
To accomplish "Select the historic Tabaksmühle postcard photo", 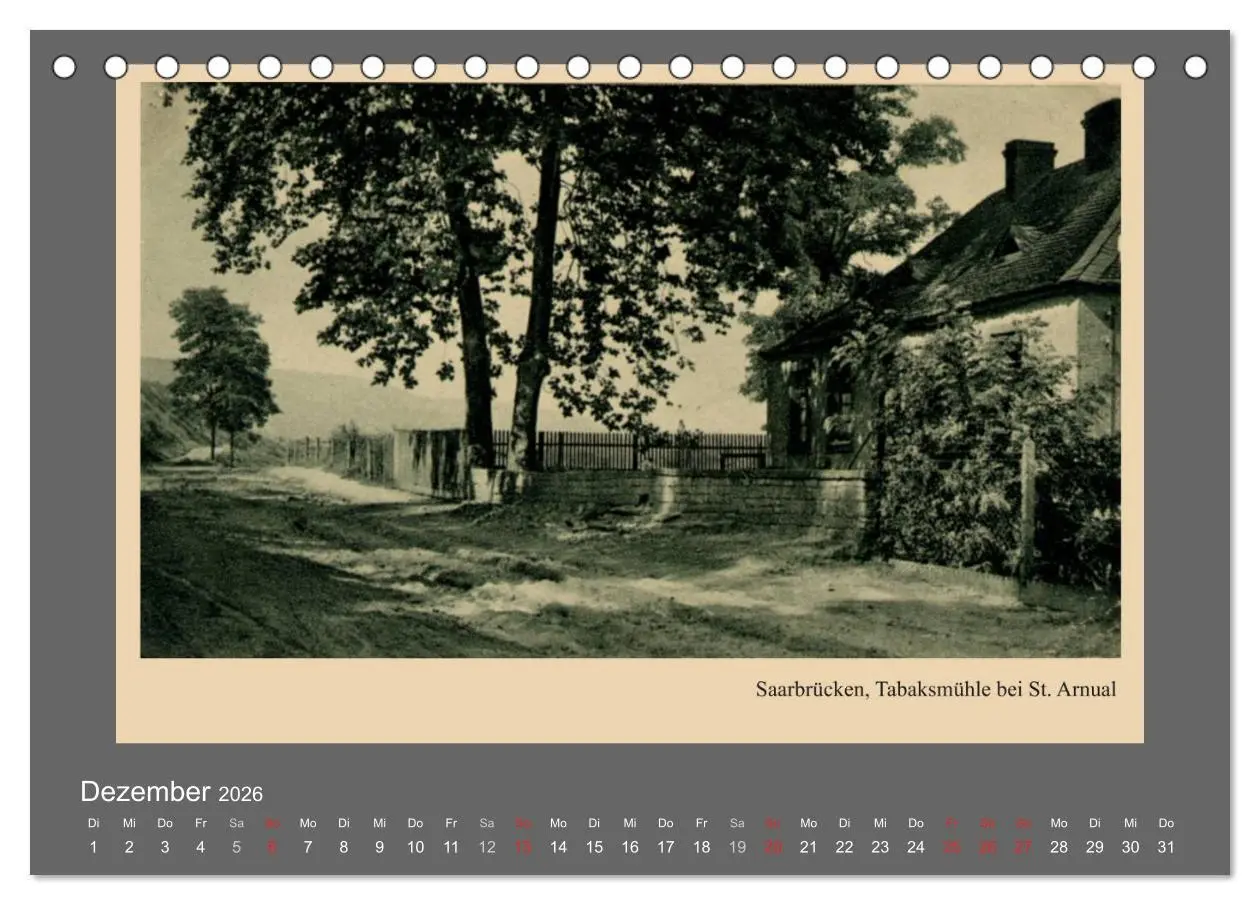I will click(x=630, y=370).
